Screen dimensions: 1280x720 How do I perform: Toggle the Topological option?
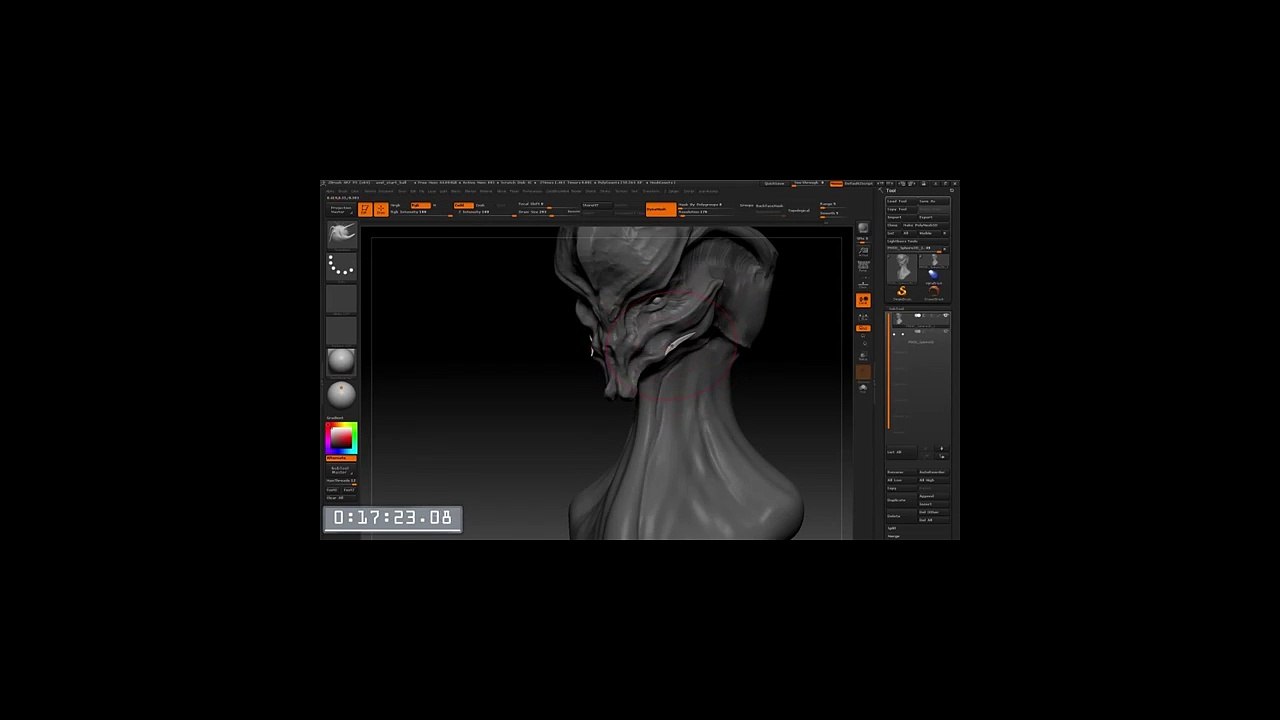point(799,210)
